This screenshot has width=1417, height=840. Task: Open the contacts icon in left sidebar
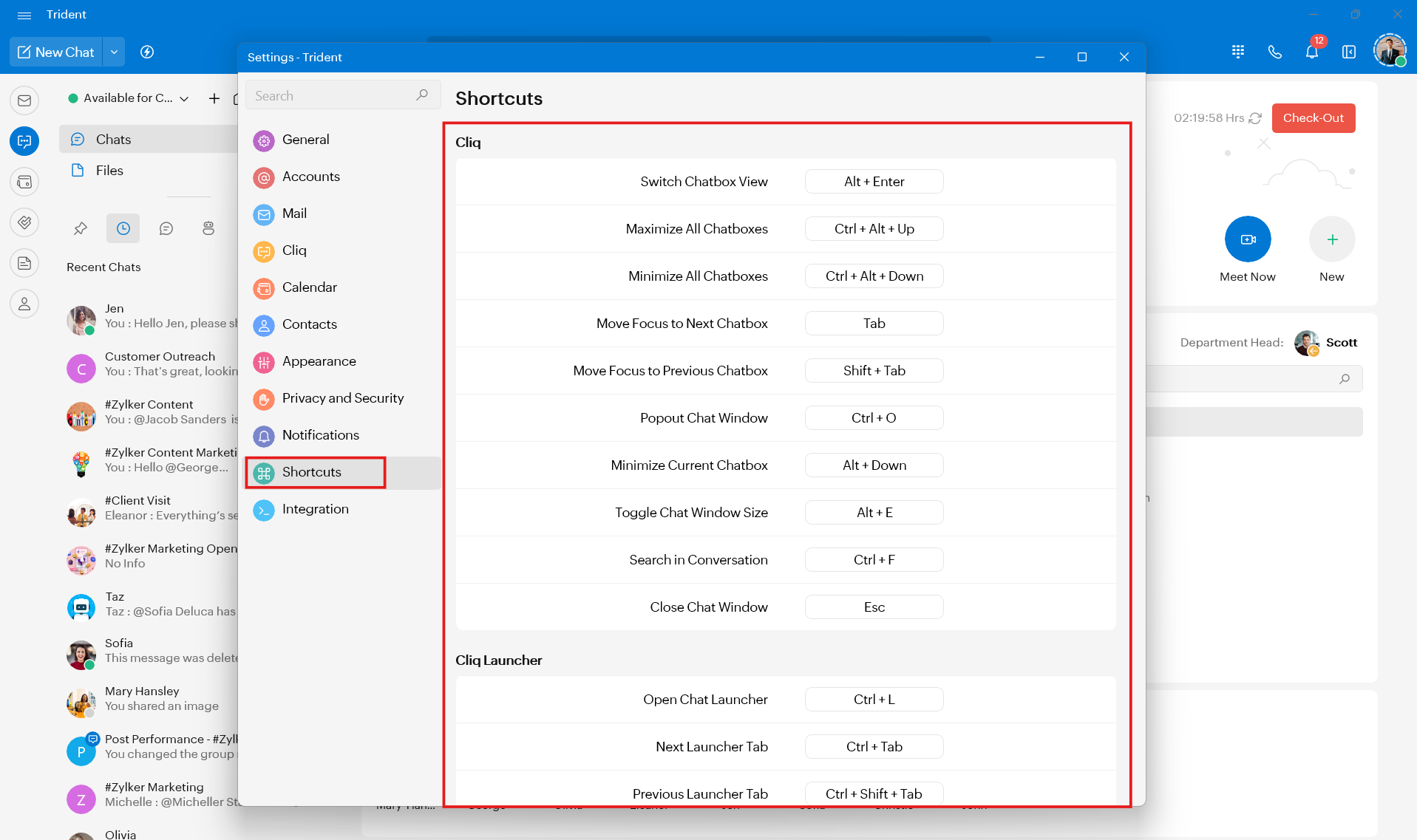click(x=24, y=304)
